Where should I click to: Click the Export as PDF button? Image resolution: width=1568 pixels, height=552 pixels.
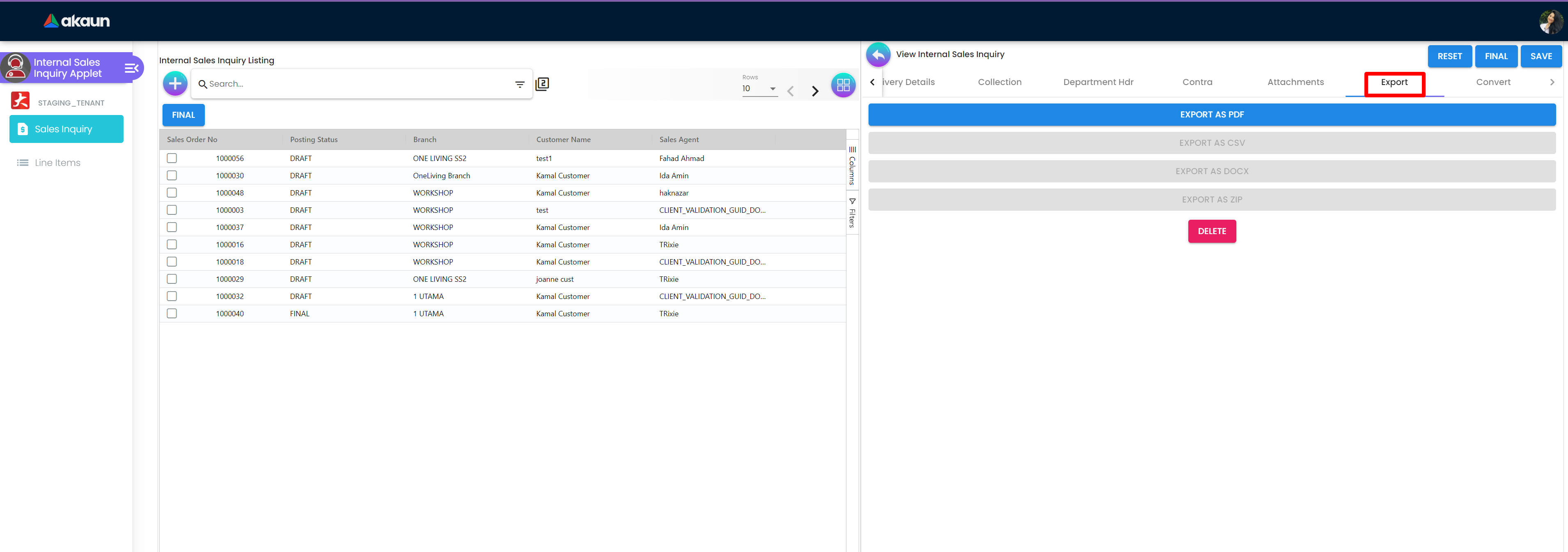(x=1211, y=115)
